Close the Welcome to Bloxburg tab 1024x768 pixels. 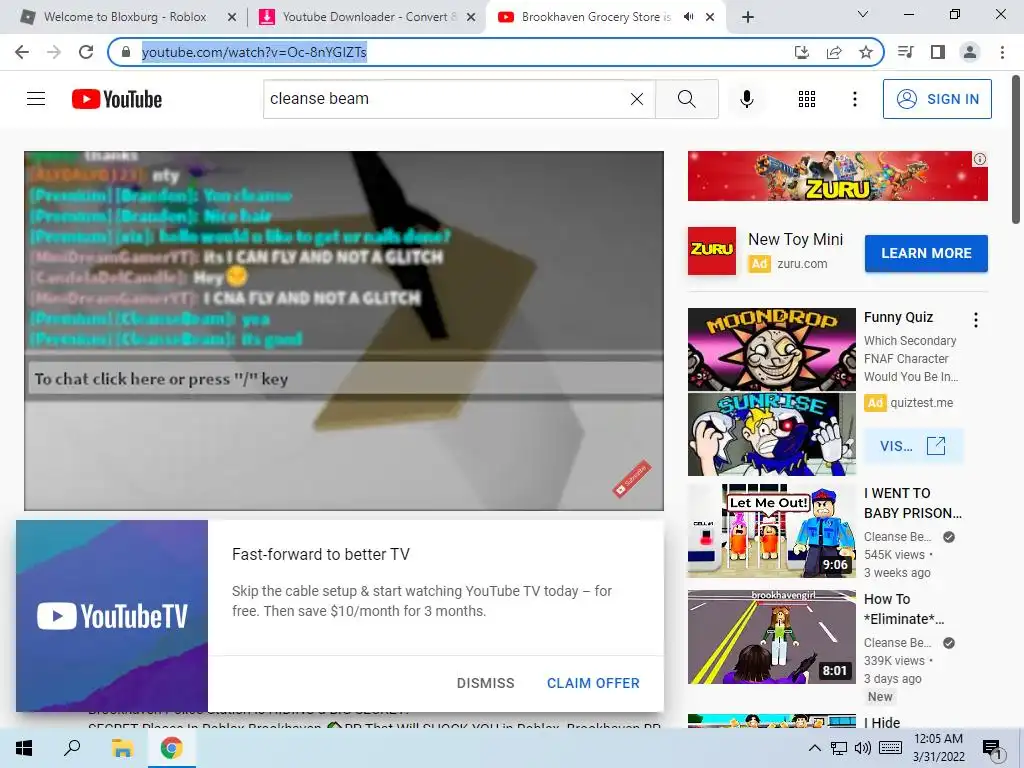coord(231,18)
